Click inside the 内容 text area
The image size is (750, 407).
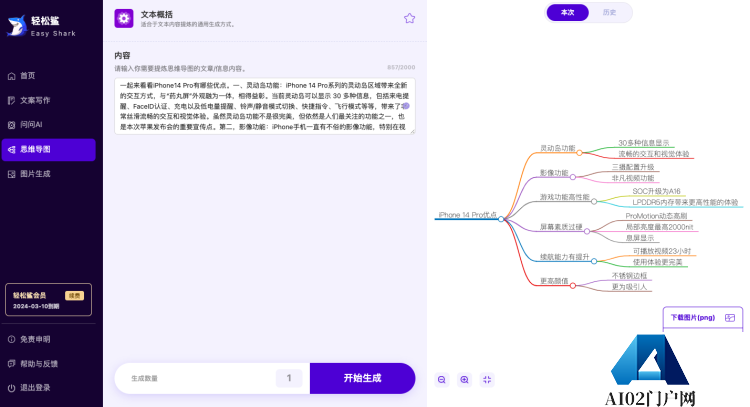pyautogui.click(x=265, y=106)
